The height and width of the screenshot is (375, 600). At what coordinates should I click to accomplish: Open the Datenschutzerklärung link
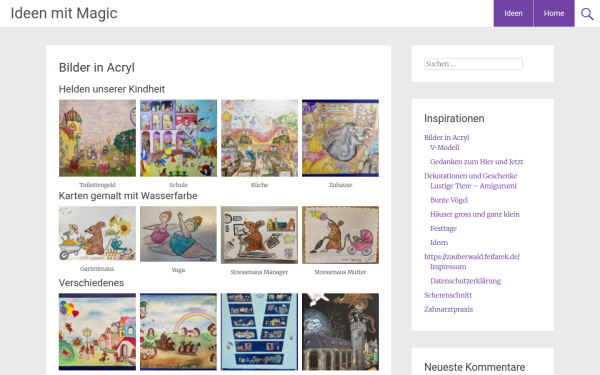465,281
